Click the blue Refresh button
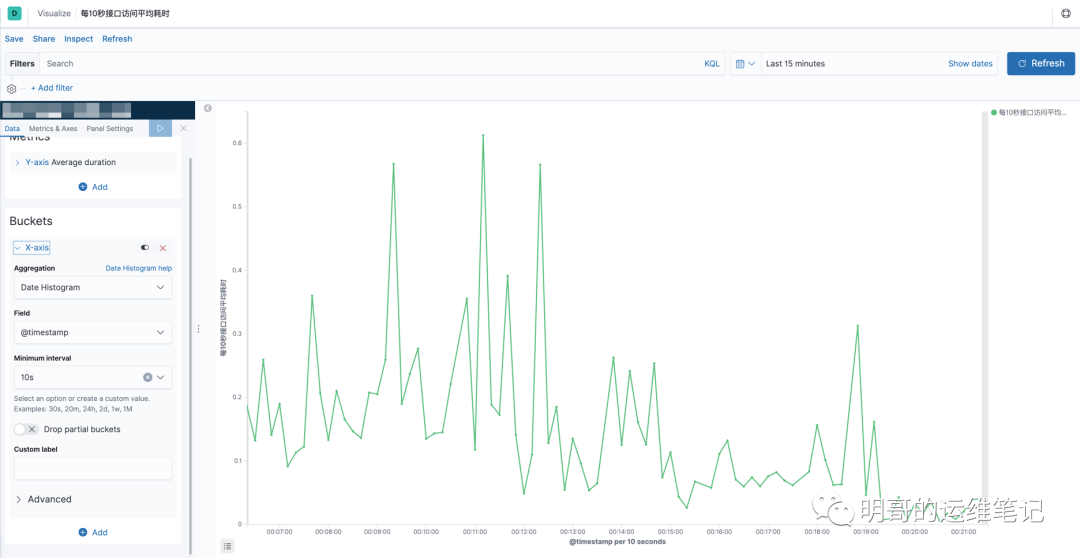 (1041, 63)
